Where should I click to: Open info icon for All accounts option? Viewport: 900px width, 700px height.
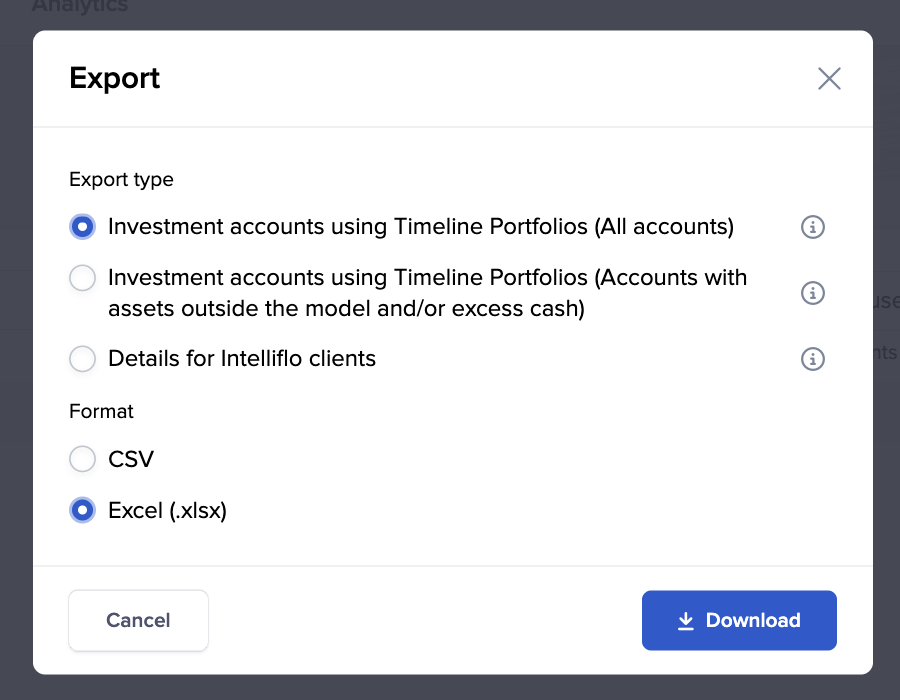tap(813, 227)
